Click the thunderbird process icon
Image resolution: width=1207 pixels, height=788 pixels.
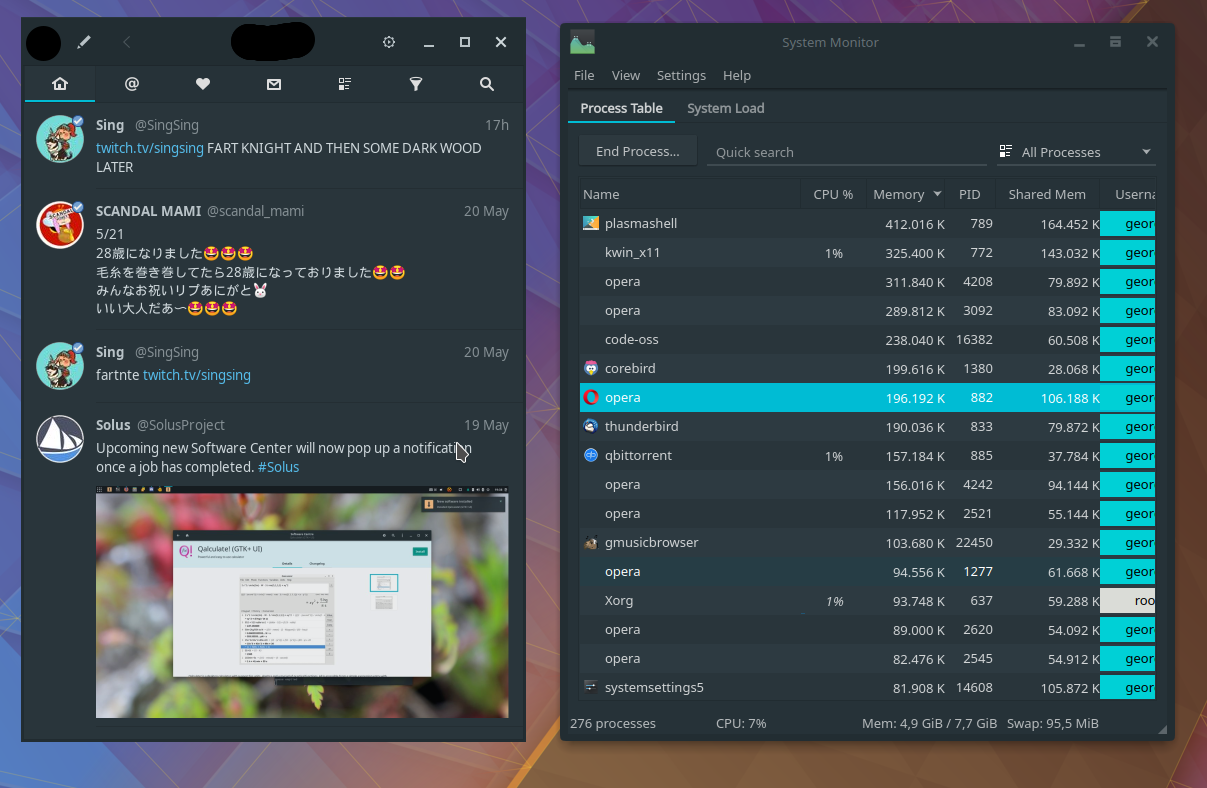(x=590, y=426)
